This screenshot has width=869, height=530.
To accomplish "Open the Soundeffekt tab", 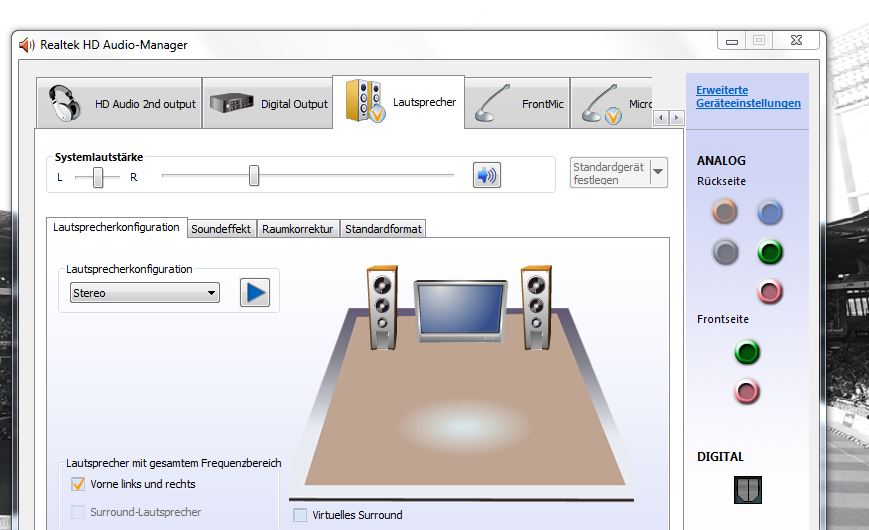I will tap(221, 228).
